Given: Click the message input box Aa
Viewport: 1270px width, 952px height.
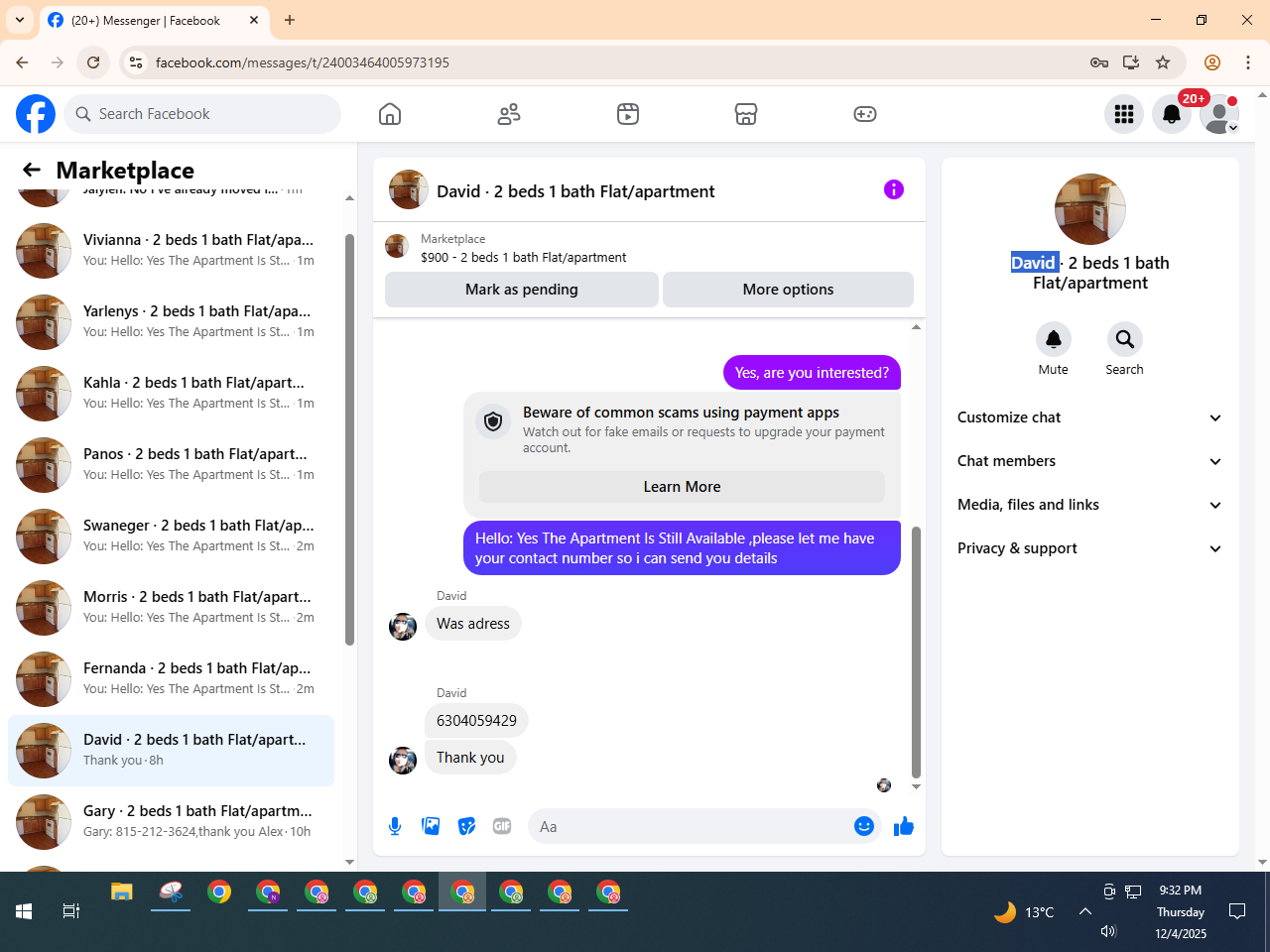Looking at the screenshot, I should (690, 826).
